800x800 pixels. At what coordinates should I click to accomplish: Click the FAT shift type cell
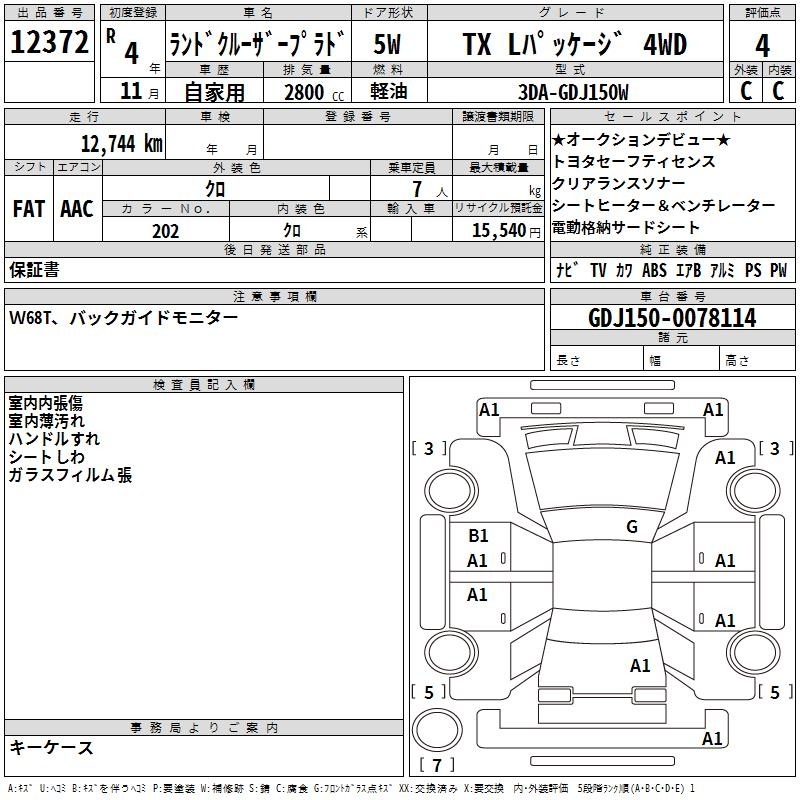[28, 208]
